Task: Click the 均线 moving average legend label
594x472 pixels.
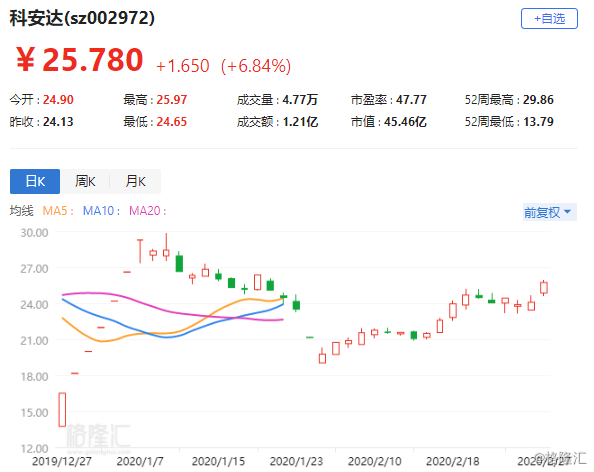Action: pyautogui.click(x=22, y=211)
